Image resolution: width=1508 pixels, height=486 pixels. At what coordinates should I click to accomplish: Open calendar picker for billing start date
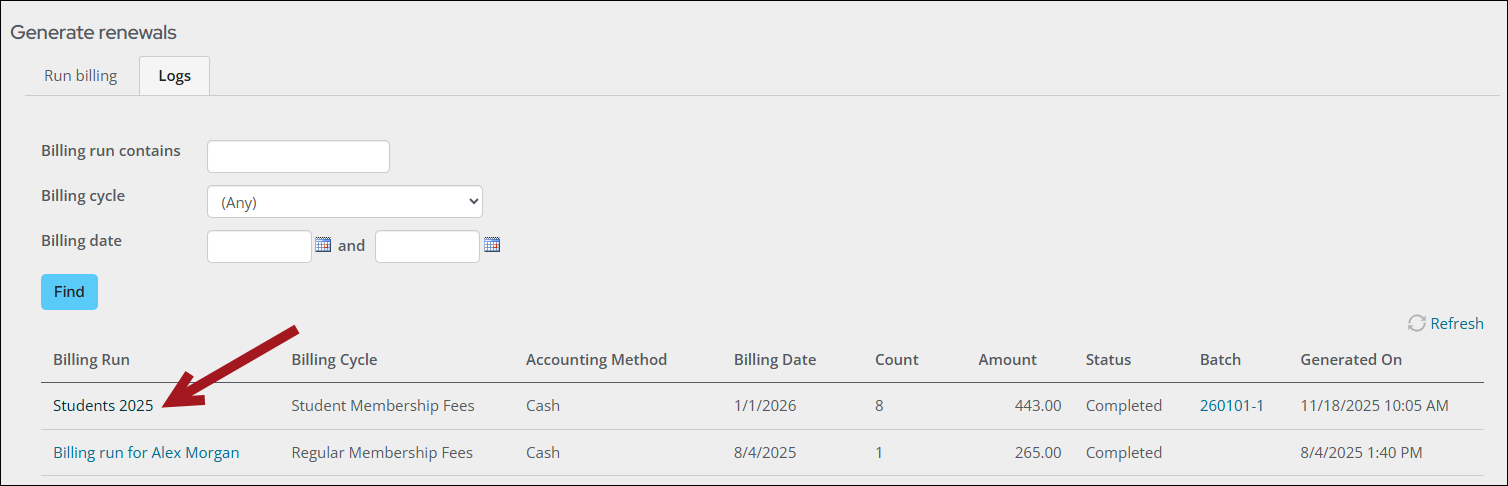click(x=323, y=245)
